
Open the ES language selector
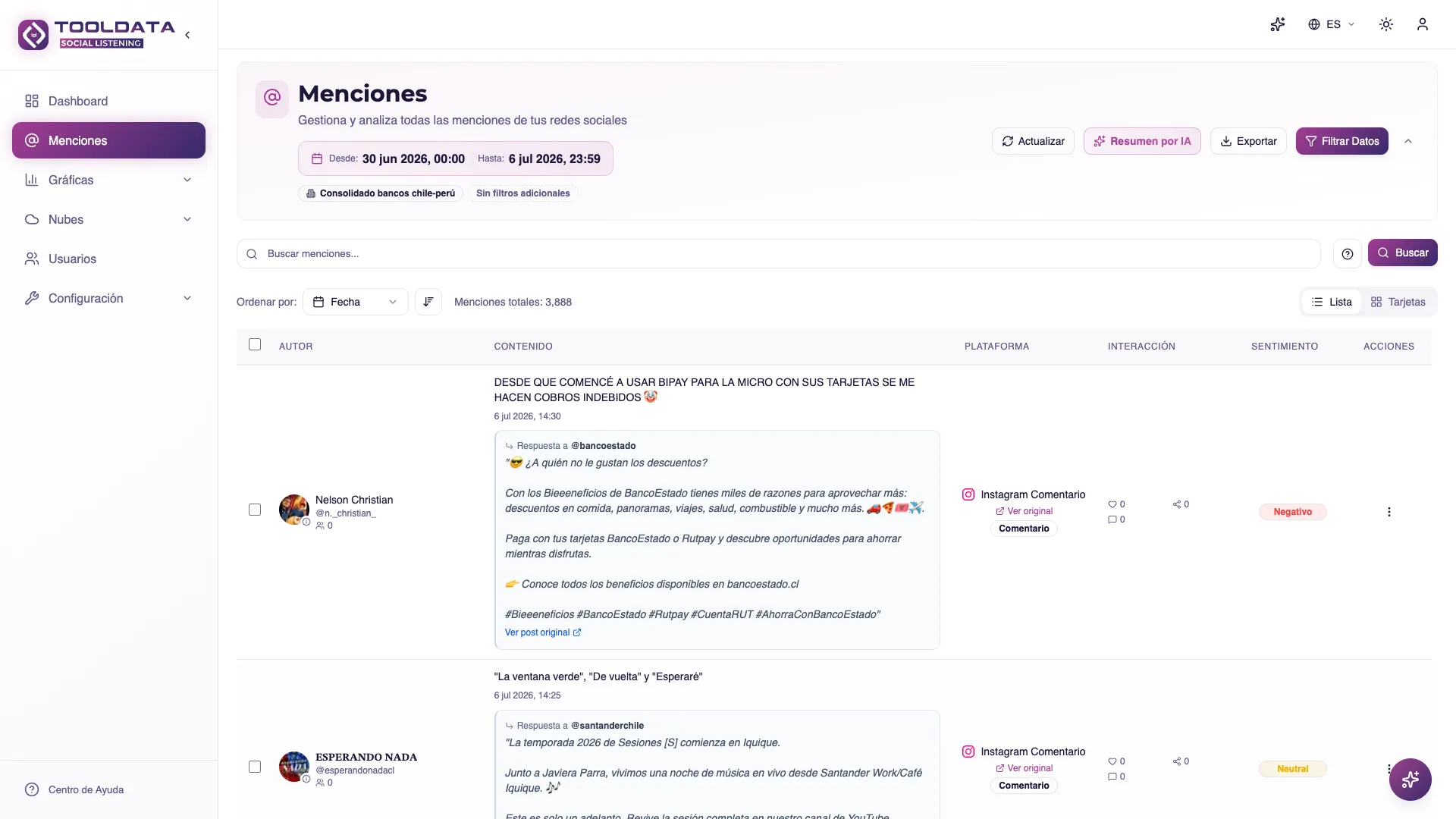tap(1332, 24)
